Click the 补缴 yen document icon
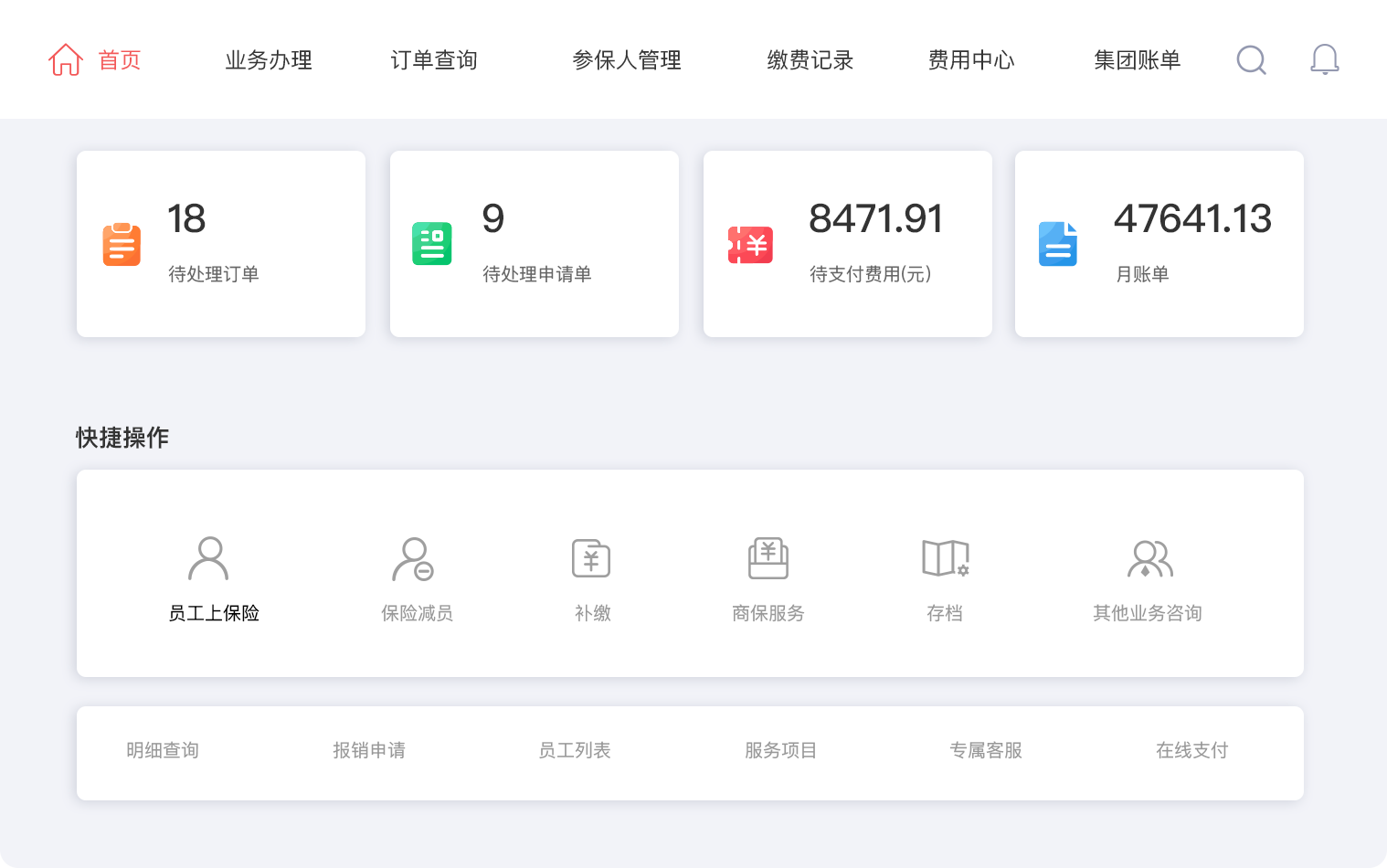The width and height of the screenshot is (1387, 868). click(x=591, y=558)
